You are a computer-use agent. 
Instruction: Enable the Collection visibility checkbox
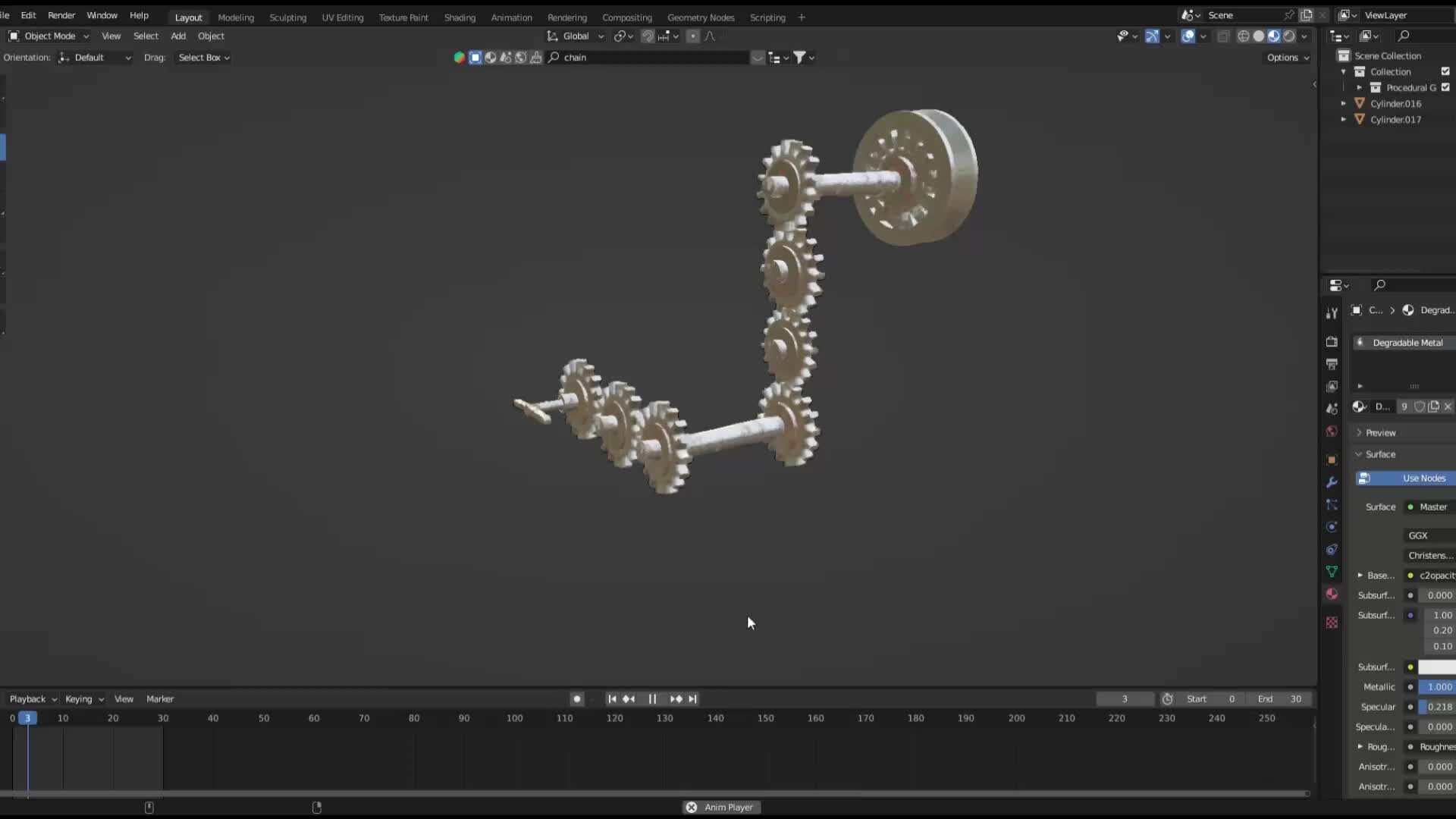pos(1445,71)
